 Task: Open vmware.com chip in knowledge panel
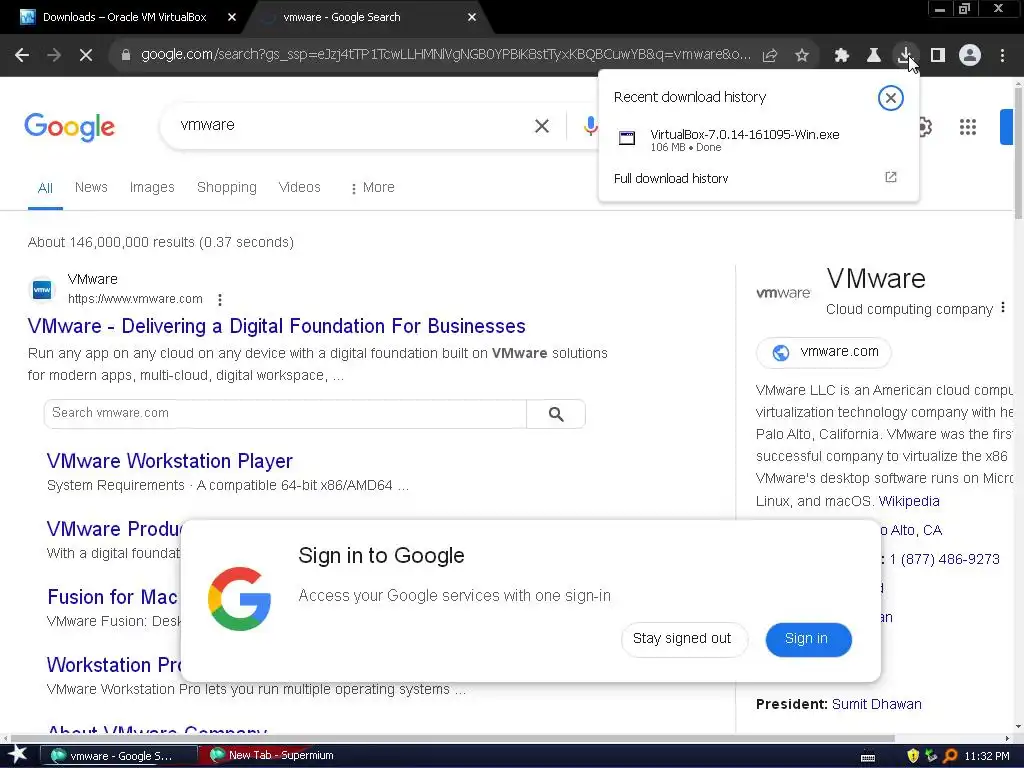(824, 353)
